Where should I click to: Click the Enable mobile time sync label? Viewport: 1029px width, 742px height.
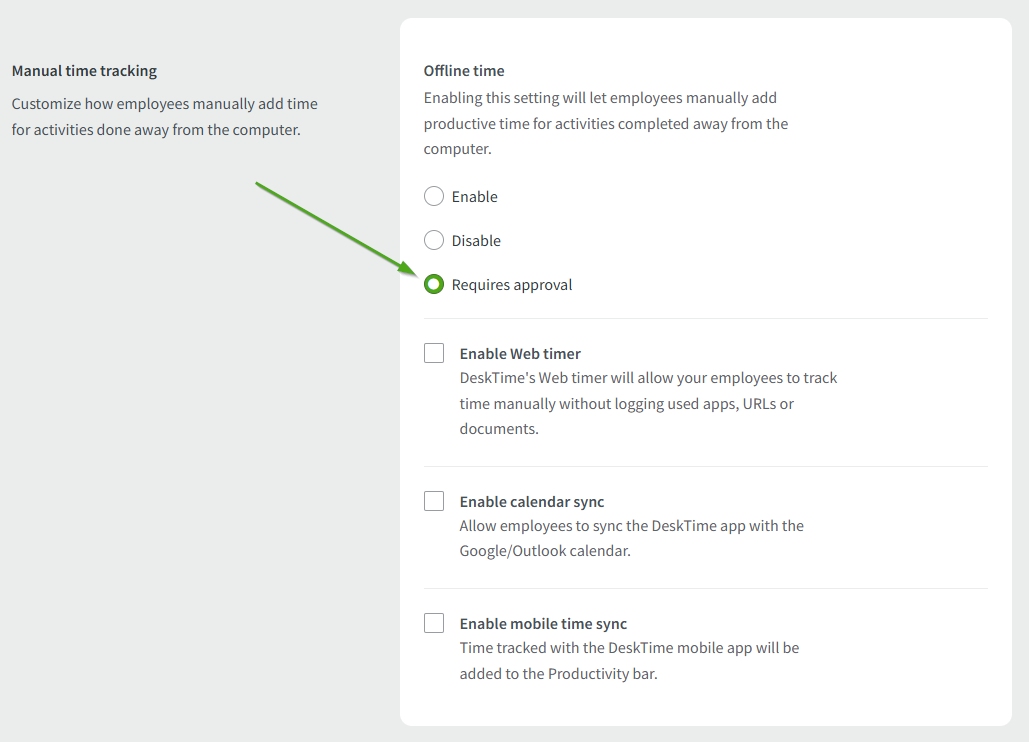(543, 623)
